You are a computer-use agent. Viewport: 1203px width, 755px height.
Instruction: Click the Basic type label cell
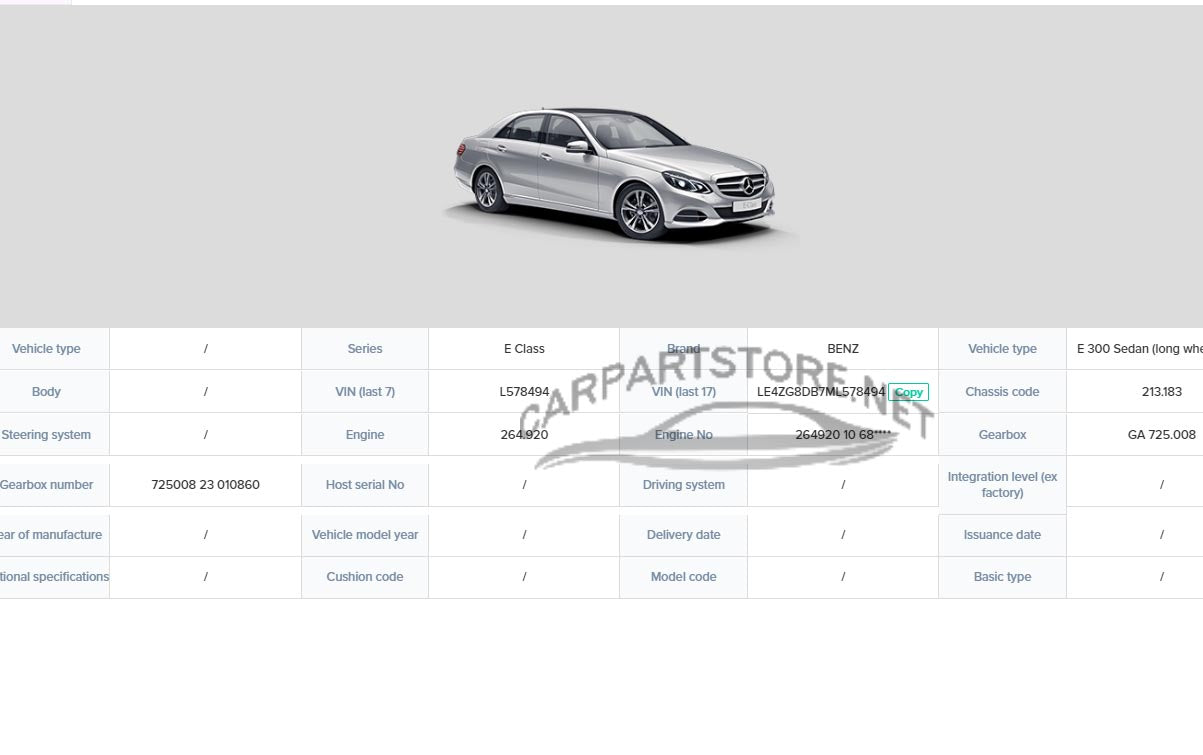pos(1002,577)
